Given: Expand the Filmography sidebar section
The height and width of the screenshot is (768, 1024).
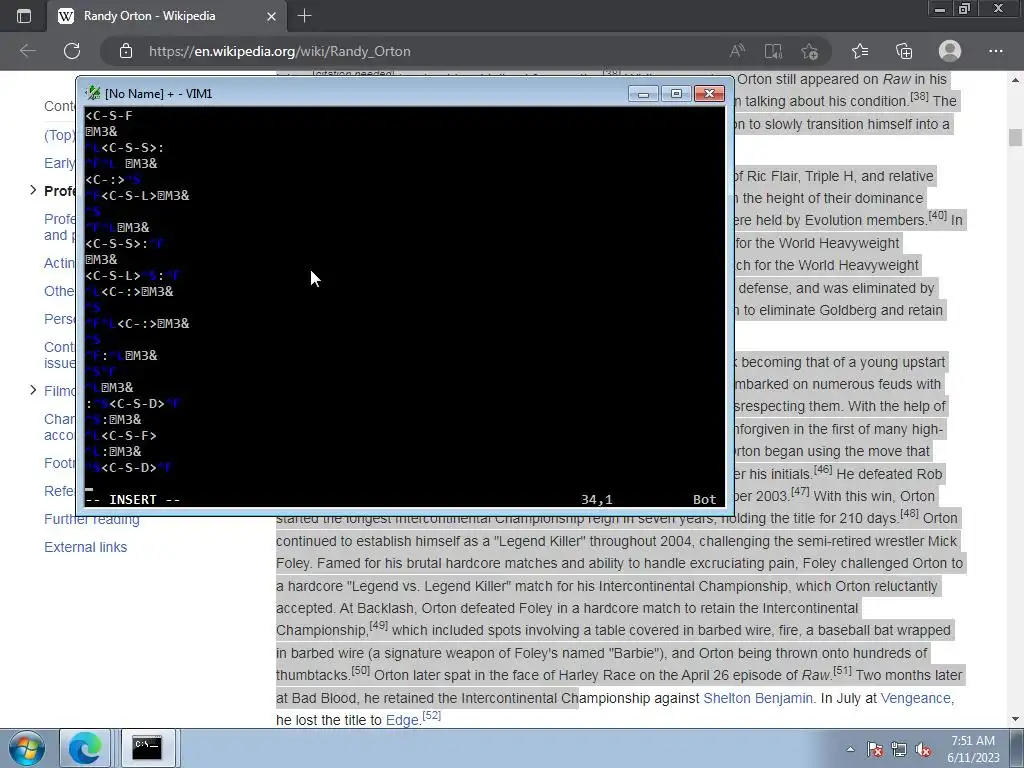Looking at the screenshot, I should [33, 390].
